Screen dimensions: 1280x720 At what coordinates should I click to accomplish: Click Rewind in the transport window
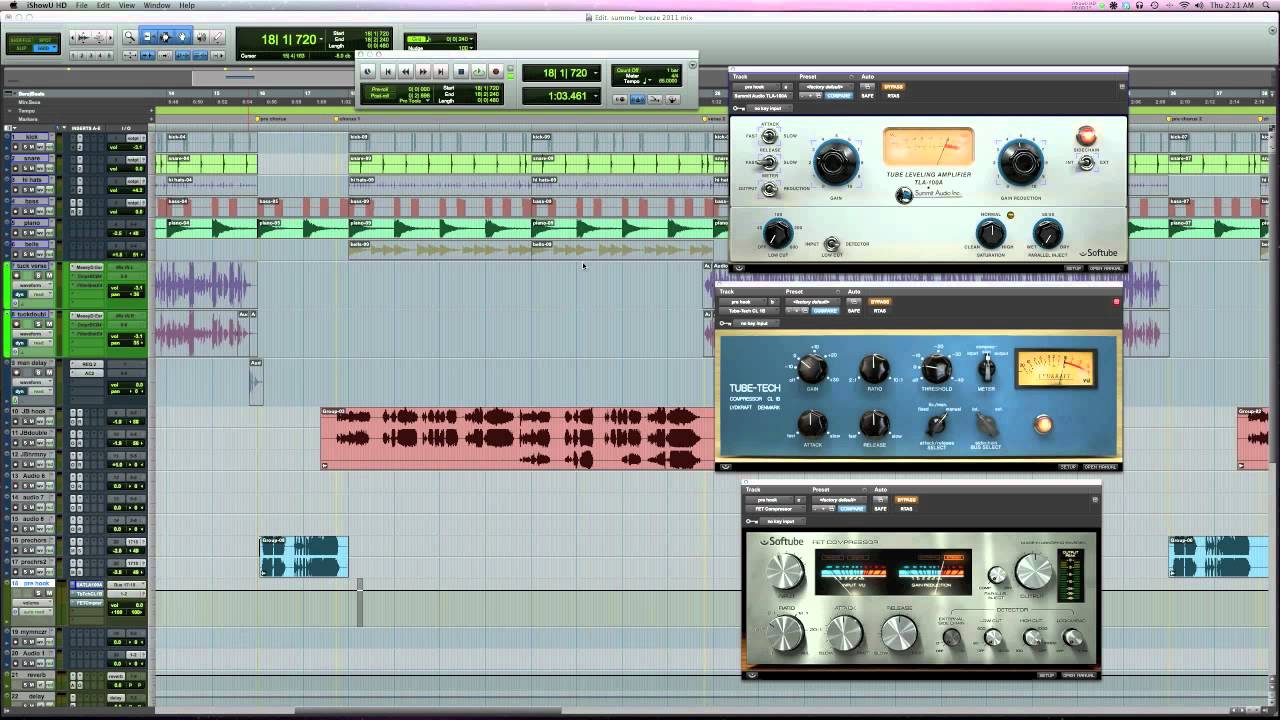(405, 72)
